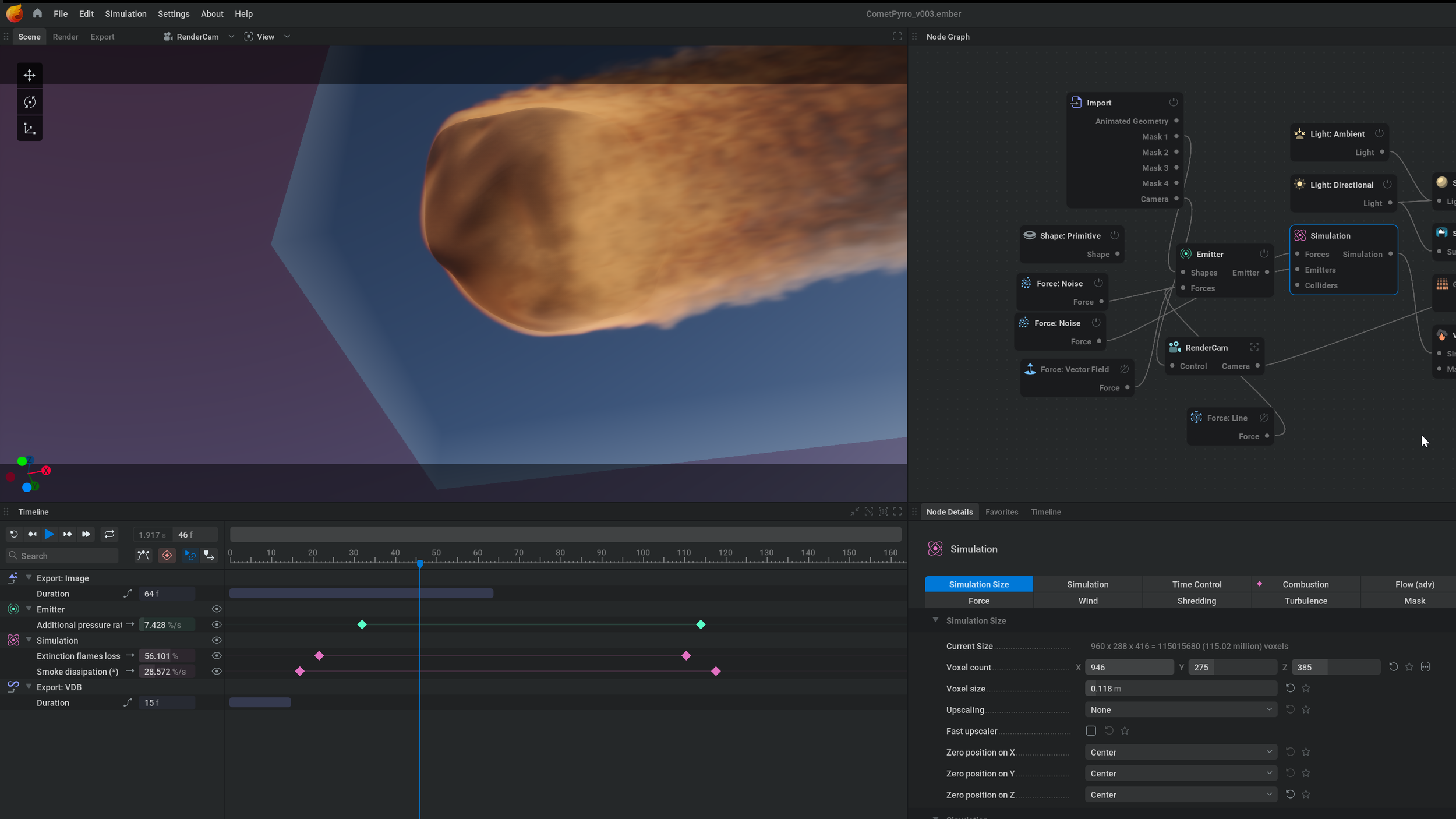
Task: Click the Simulation node icon in graph
Action: tap(1300, 235)
